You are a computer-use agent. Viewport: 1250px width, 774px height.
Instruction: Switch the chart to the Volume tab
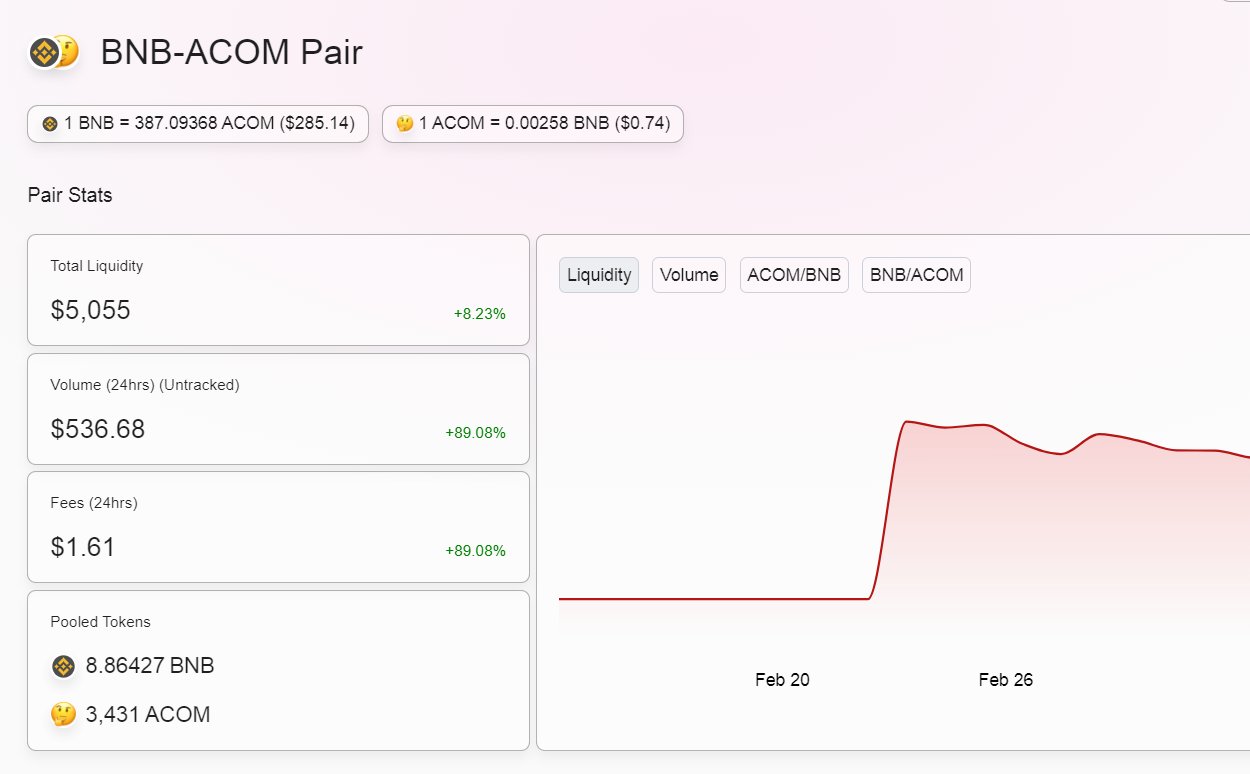(x=689, y=275)
